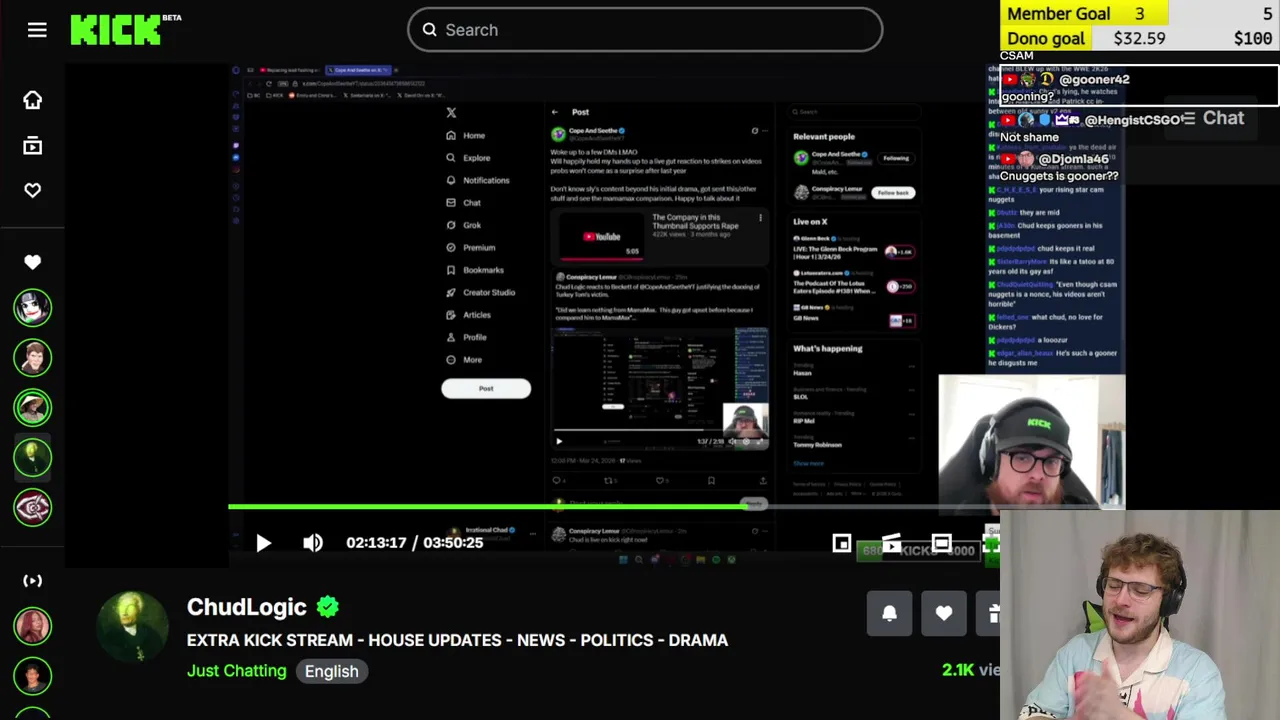Select Bookmarks in streamed X sidebar
1280x720 pixels.
[x=474, y=270]
